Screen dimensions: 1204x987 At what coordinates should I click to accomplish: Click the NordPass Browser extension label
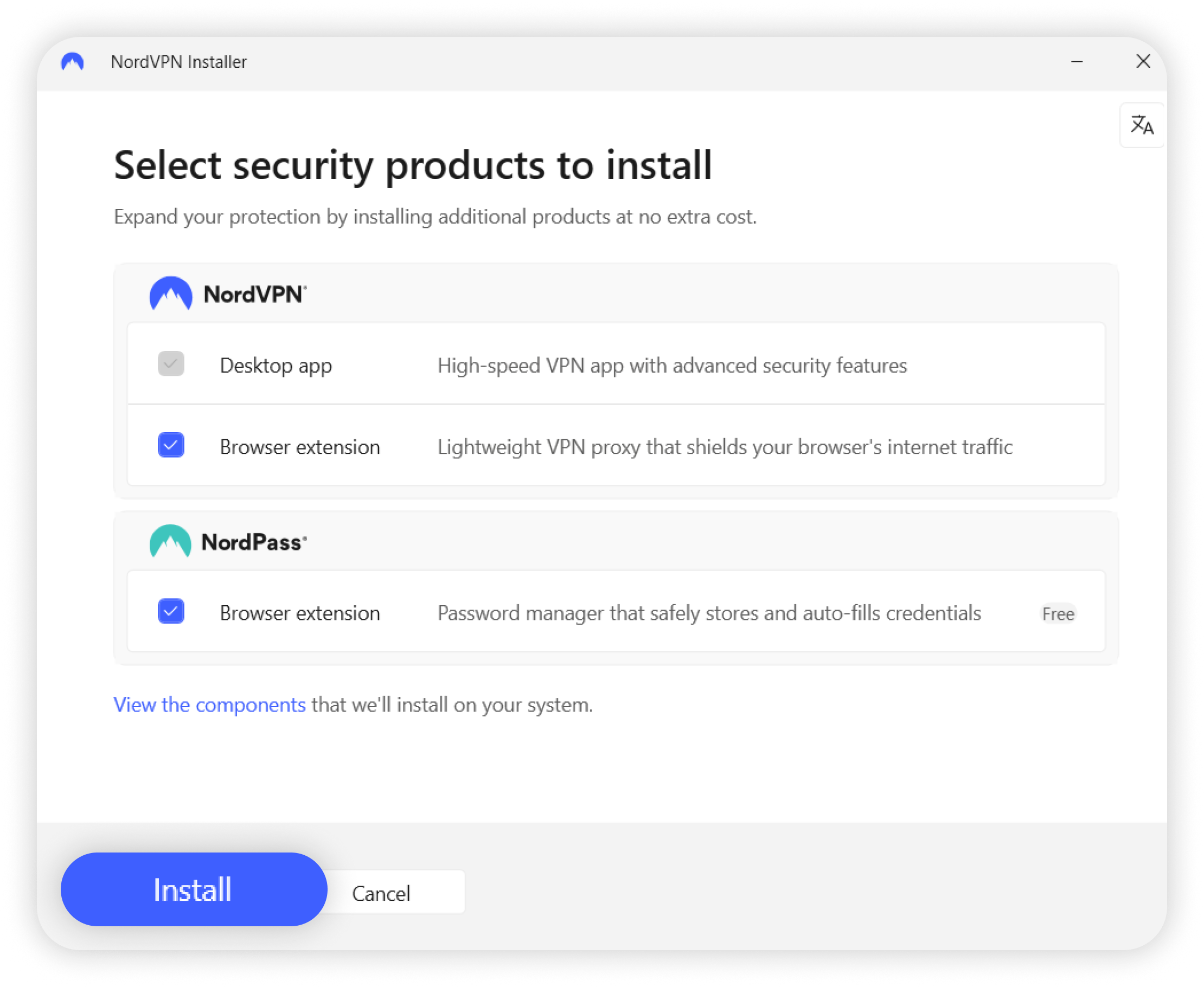click(x=299, y=613)
